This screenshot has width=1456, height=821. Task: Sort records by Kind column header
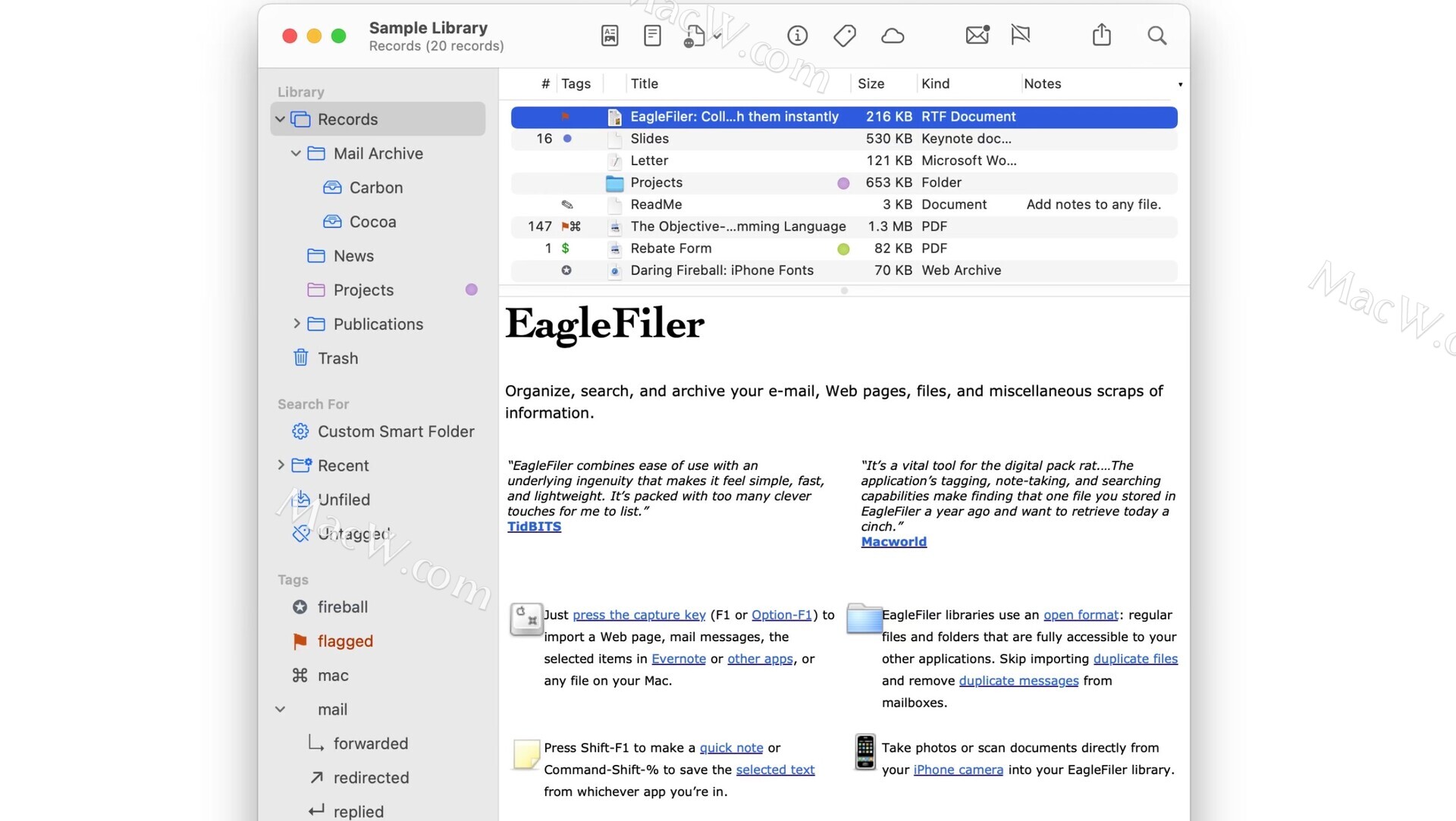click(935, 83)
